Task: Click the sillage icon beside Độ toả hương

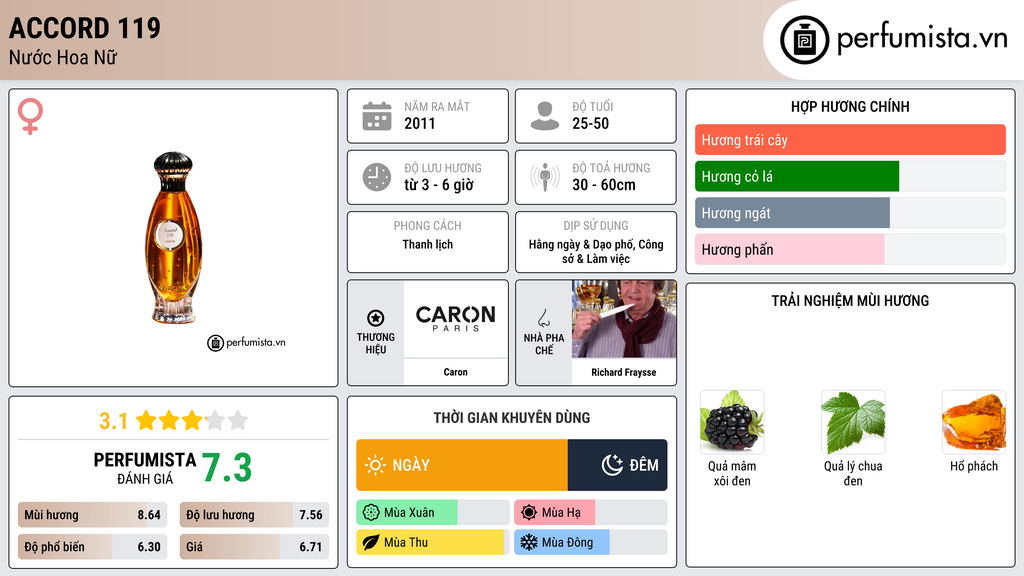Action: tap(545, 177)
